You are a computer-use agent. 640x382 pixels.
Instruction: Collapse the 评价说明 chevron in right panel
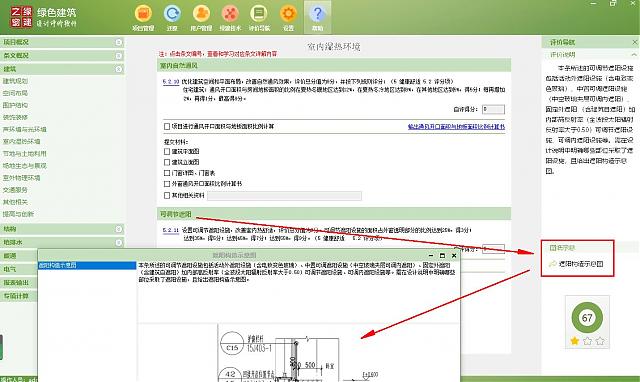(633, 54)
